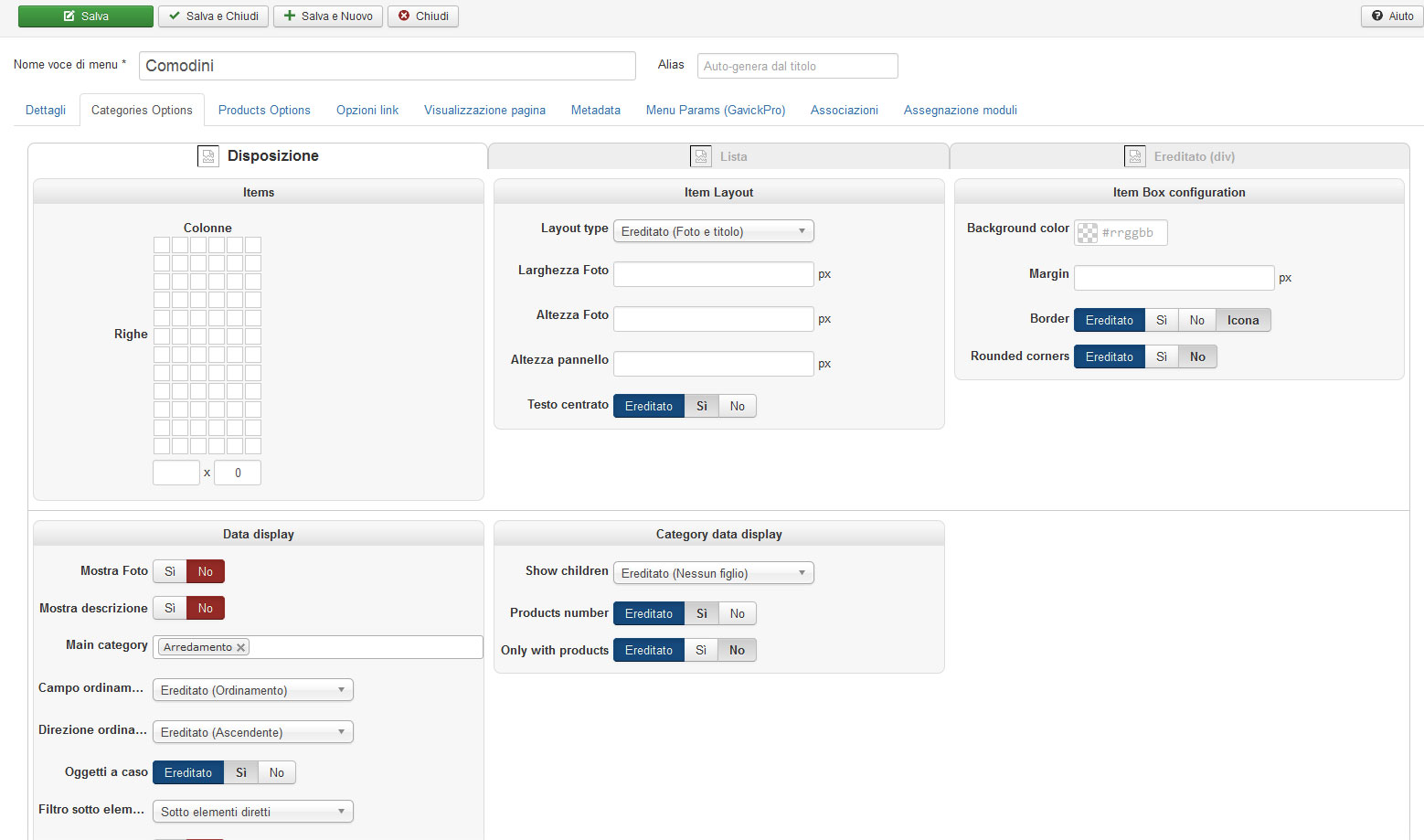This screenshot has width=1424, height=840.
Task: Click the Larghezza Foto input field
Action: pyautogui.click(x=714, y=274)
